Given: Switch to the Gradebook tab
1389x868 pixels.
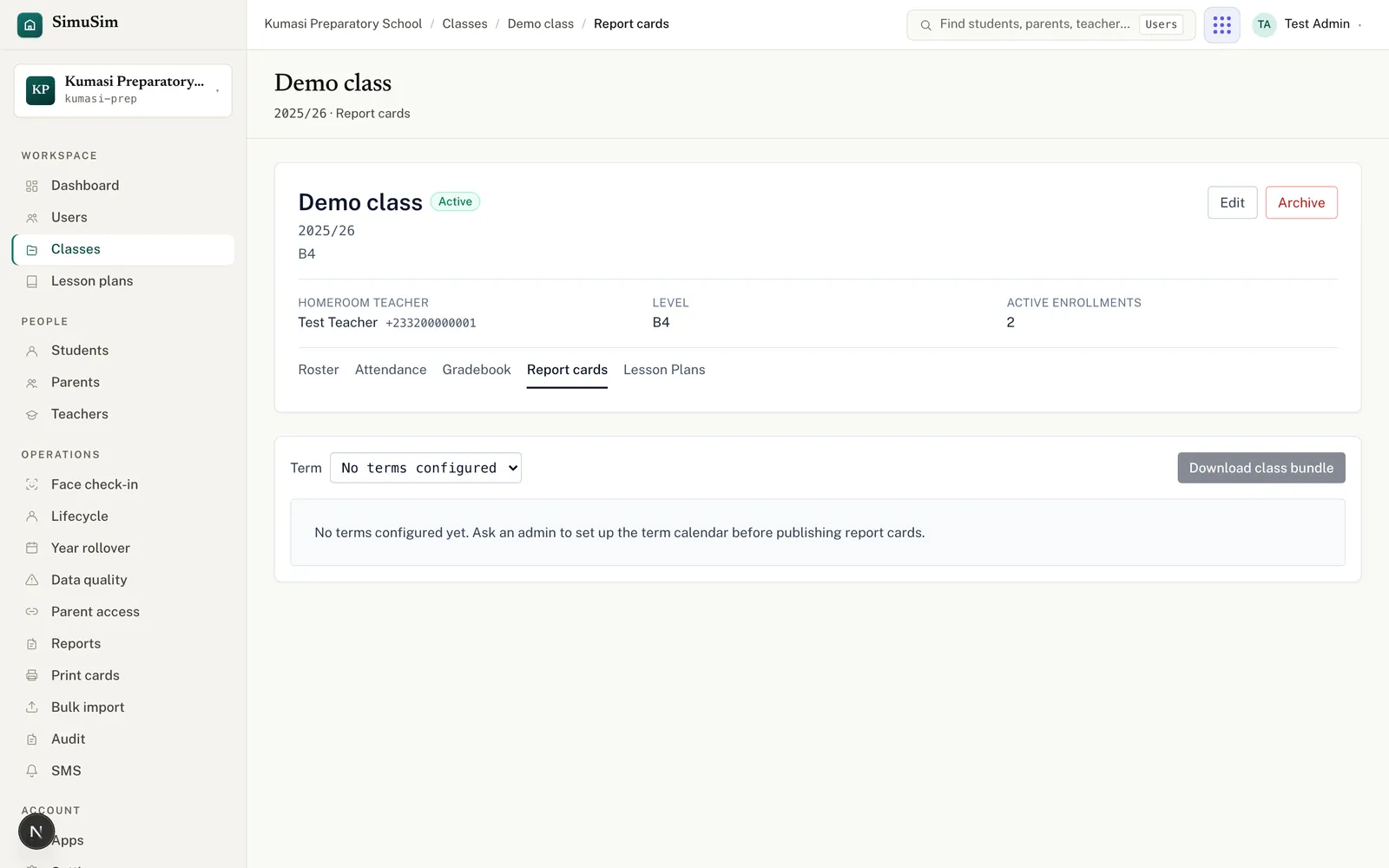Looking at the screenshot, I should pyautogui.click(x=477, y=370).
